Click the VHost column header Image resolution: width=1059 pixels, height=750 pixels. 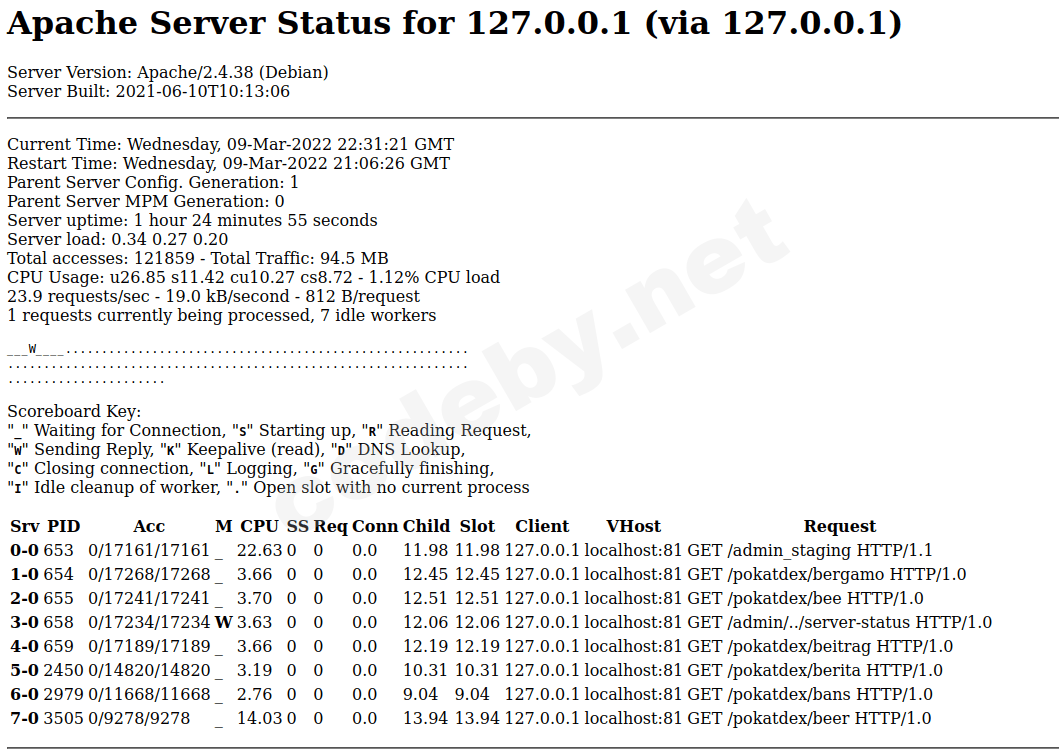(634, 526)
